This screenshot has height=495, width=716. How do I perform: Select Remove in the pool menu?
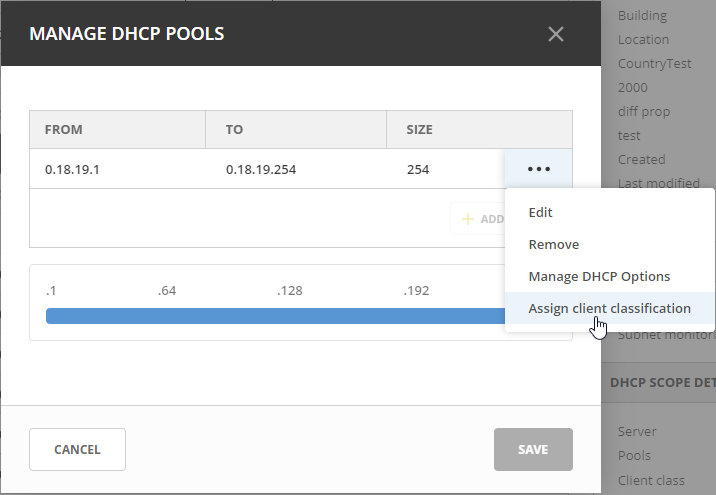click(x=554, y=244)
